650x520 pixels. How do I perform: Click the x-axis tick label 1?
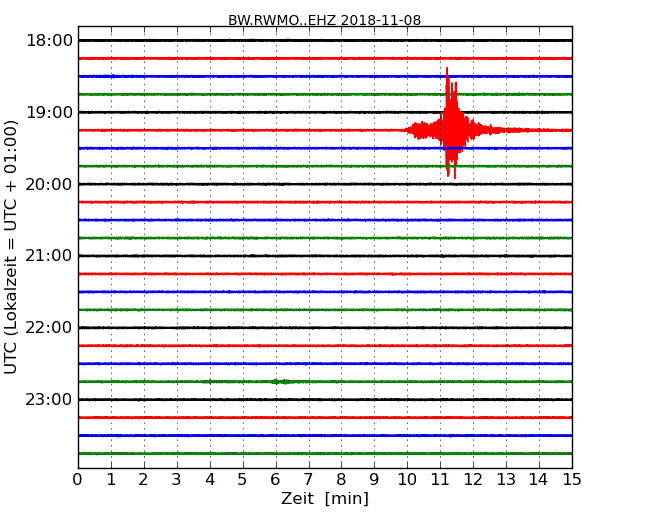click(111, 479)
